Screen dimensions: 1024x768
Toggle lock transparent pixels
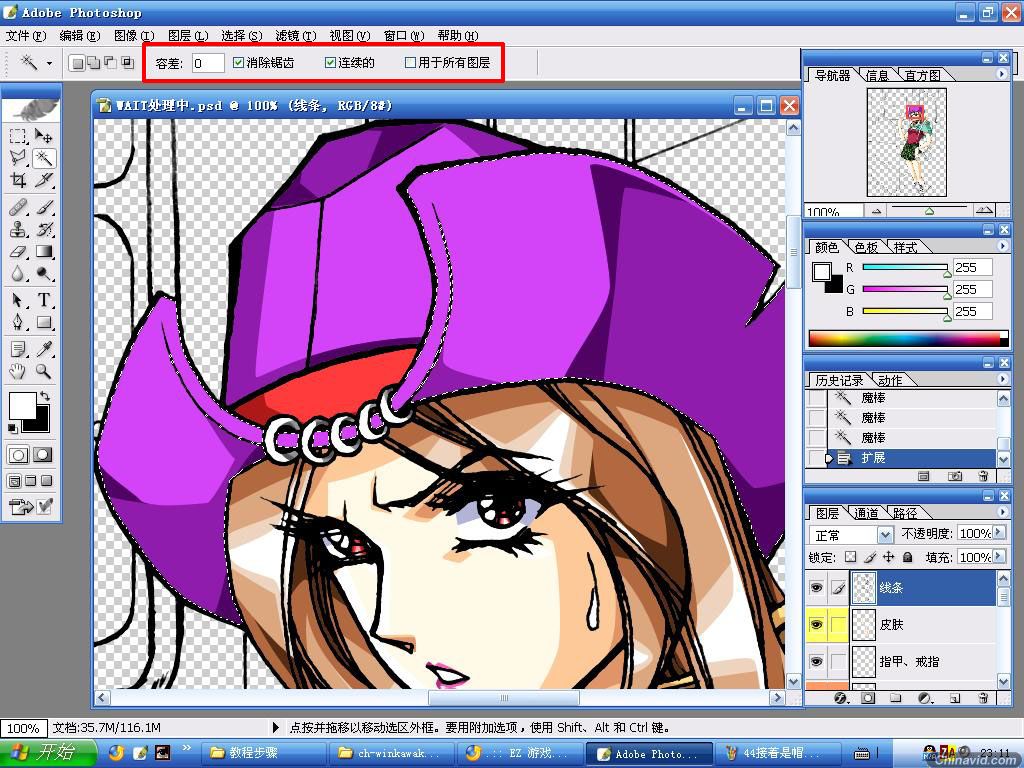850,557
